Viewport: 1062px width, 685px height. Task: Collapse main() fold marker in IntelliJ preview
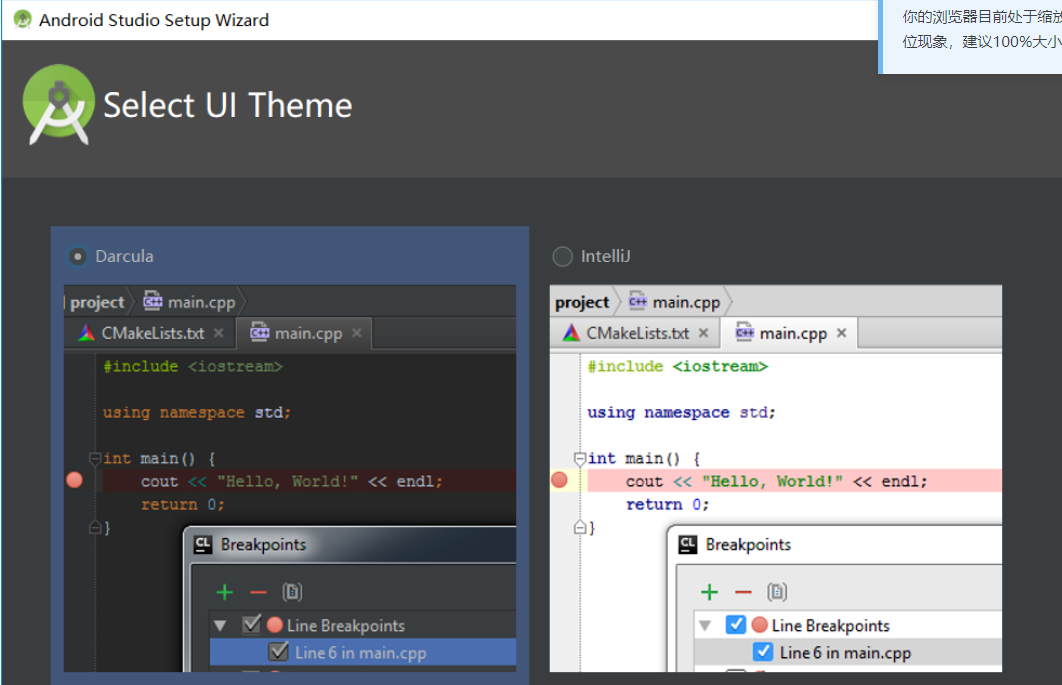pyautogui.click(x=579, y=459)
